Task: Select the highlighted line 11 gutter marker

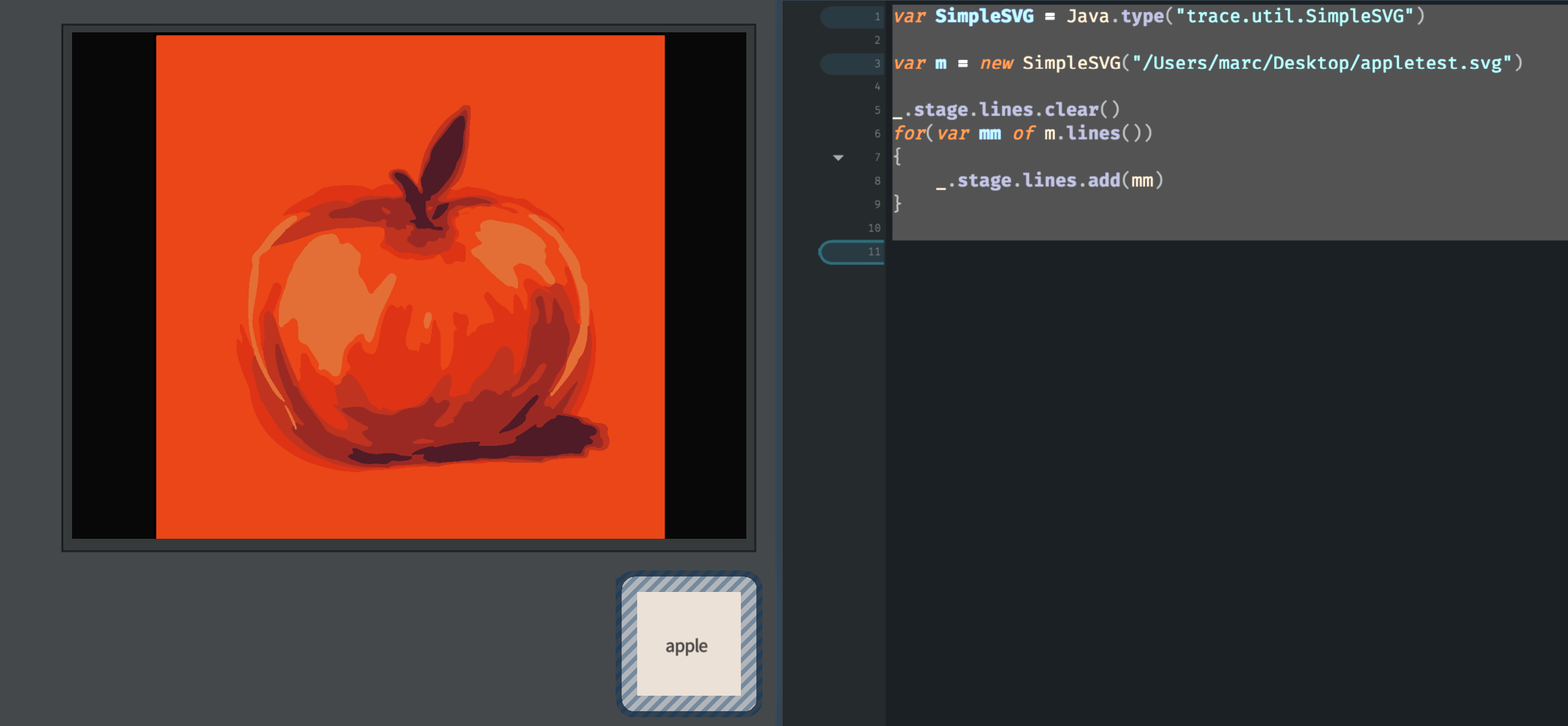Action: pos(852,252)
